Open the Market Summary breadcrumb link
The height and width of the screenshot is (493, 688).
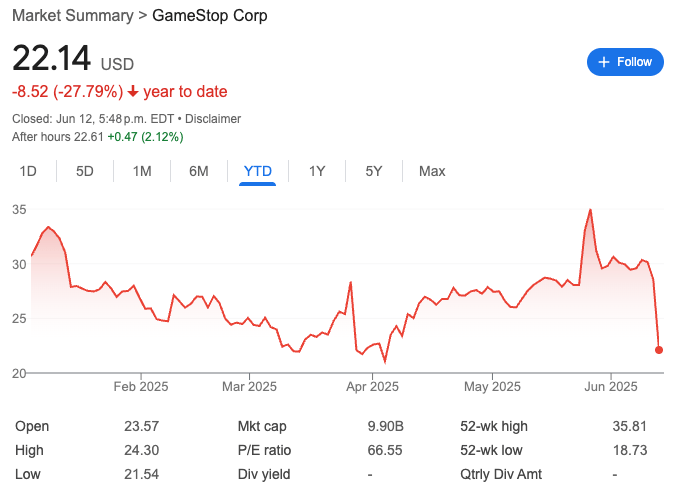click(73, 15)
